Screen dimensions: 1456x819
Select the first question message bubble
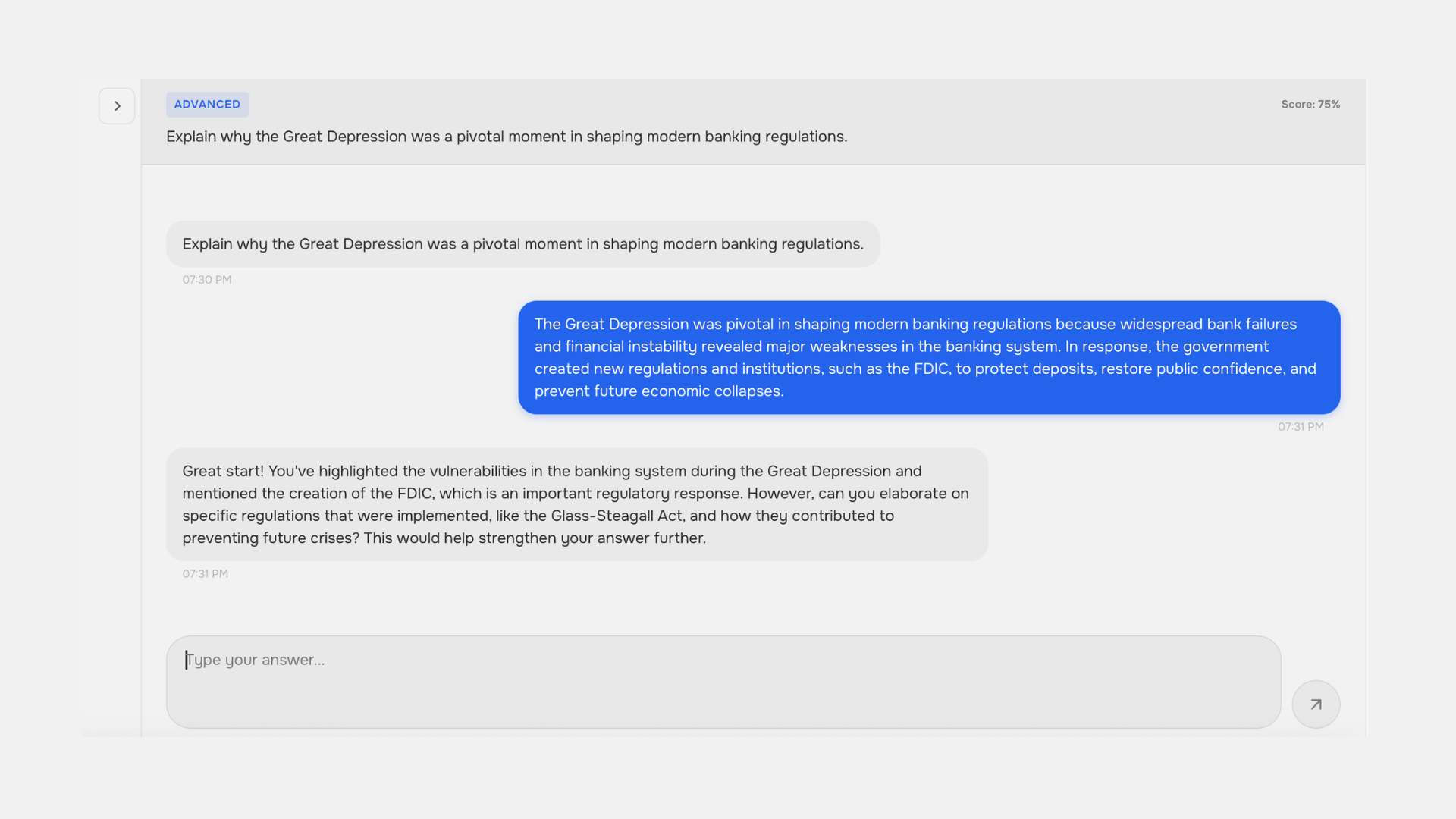522,244
